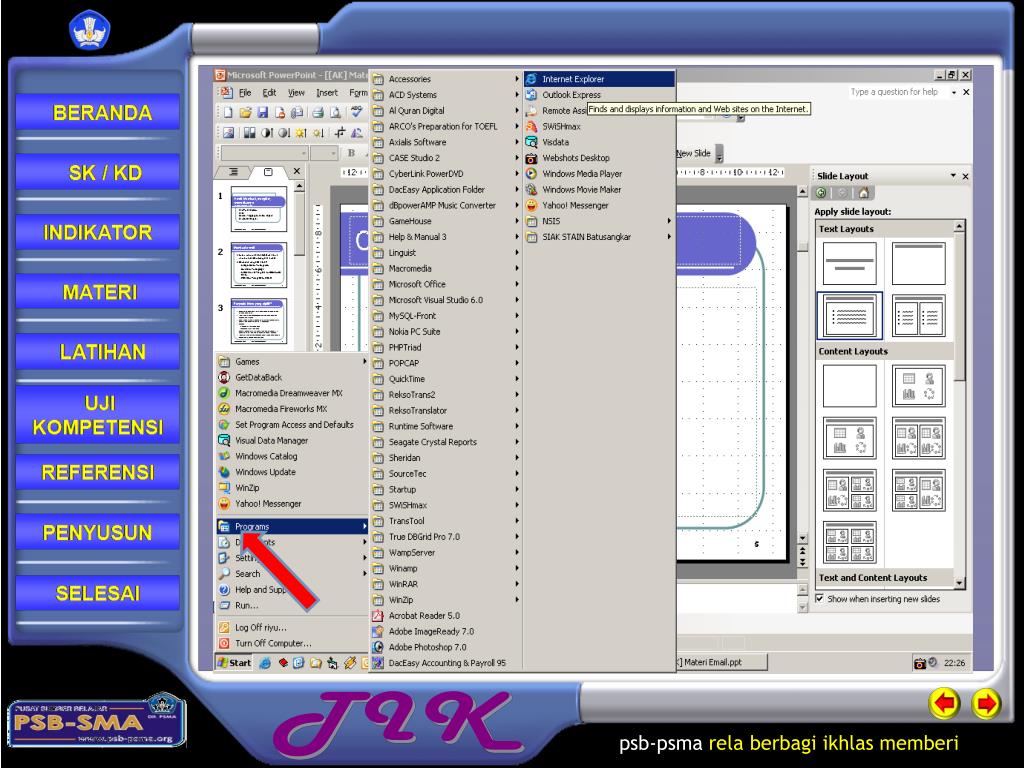
Task: Expand the Macromedia folder in Programs
Action: point(444,268)
